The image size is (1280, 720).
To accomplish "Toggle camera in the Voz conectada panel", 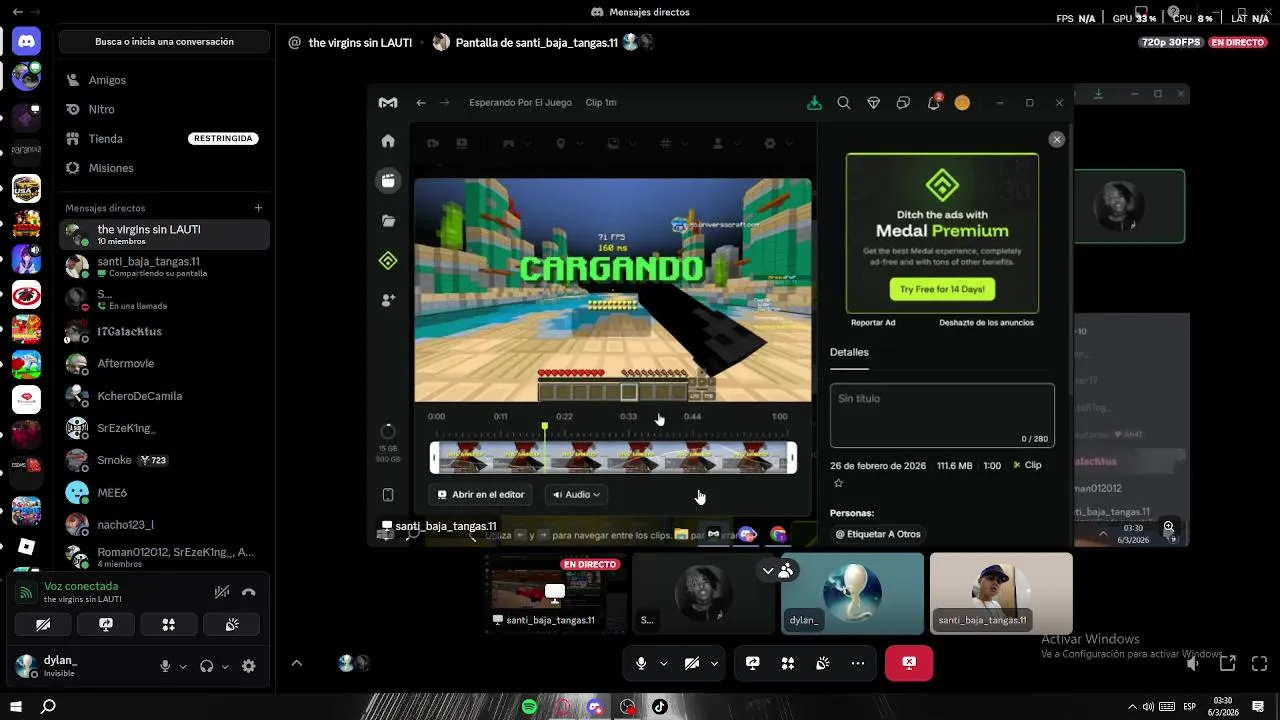I will 43,624.
